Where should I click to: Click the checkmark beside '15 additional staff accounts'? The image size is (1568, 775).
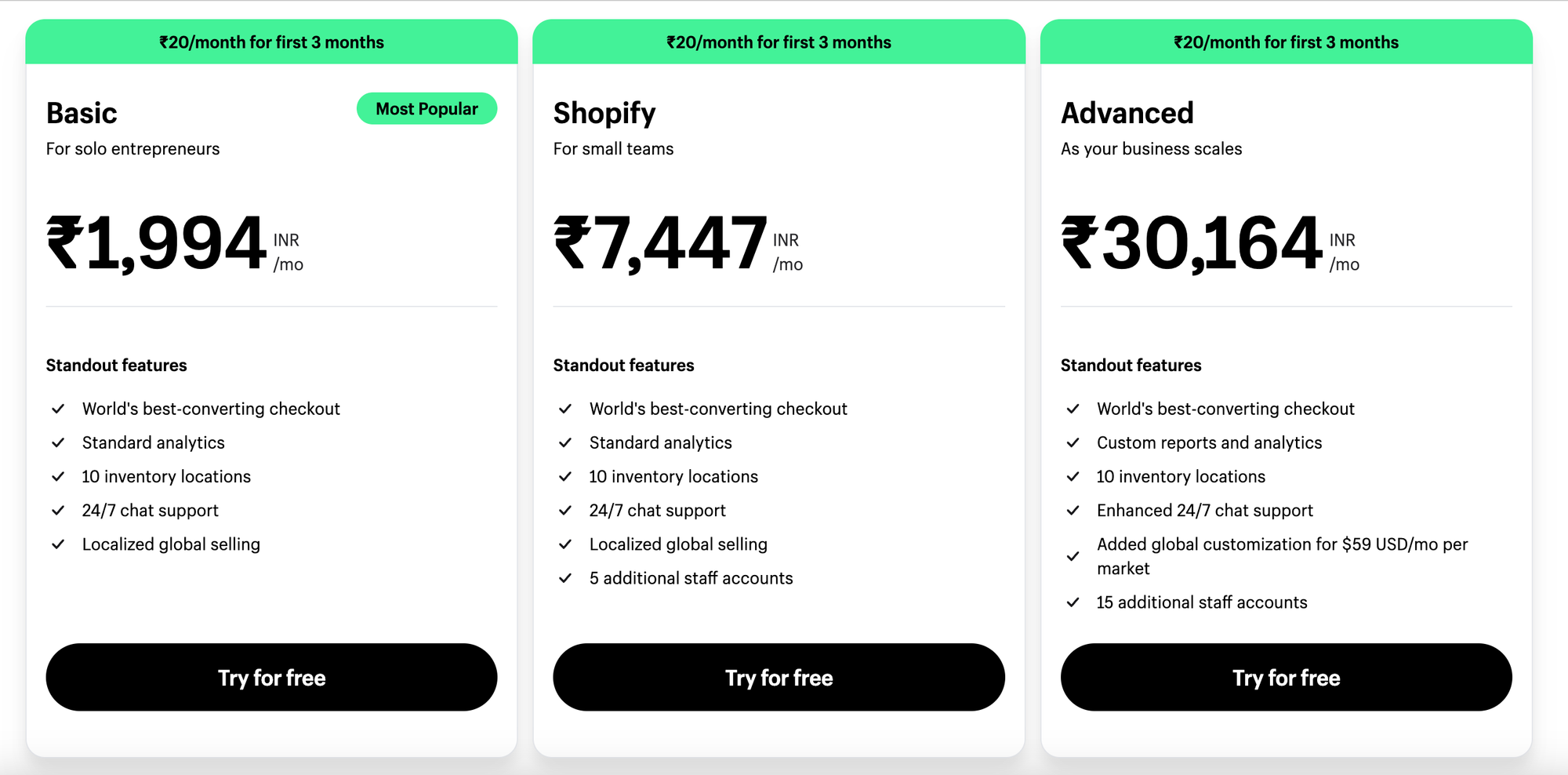coord(1073,602)
